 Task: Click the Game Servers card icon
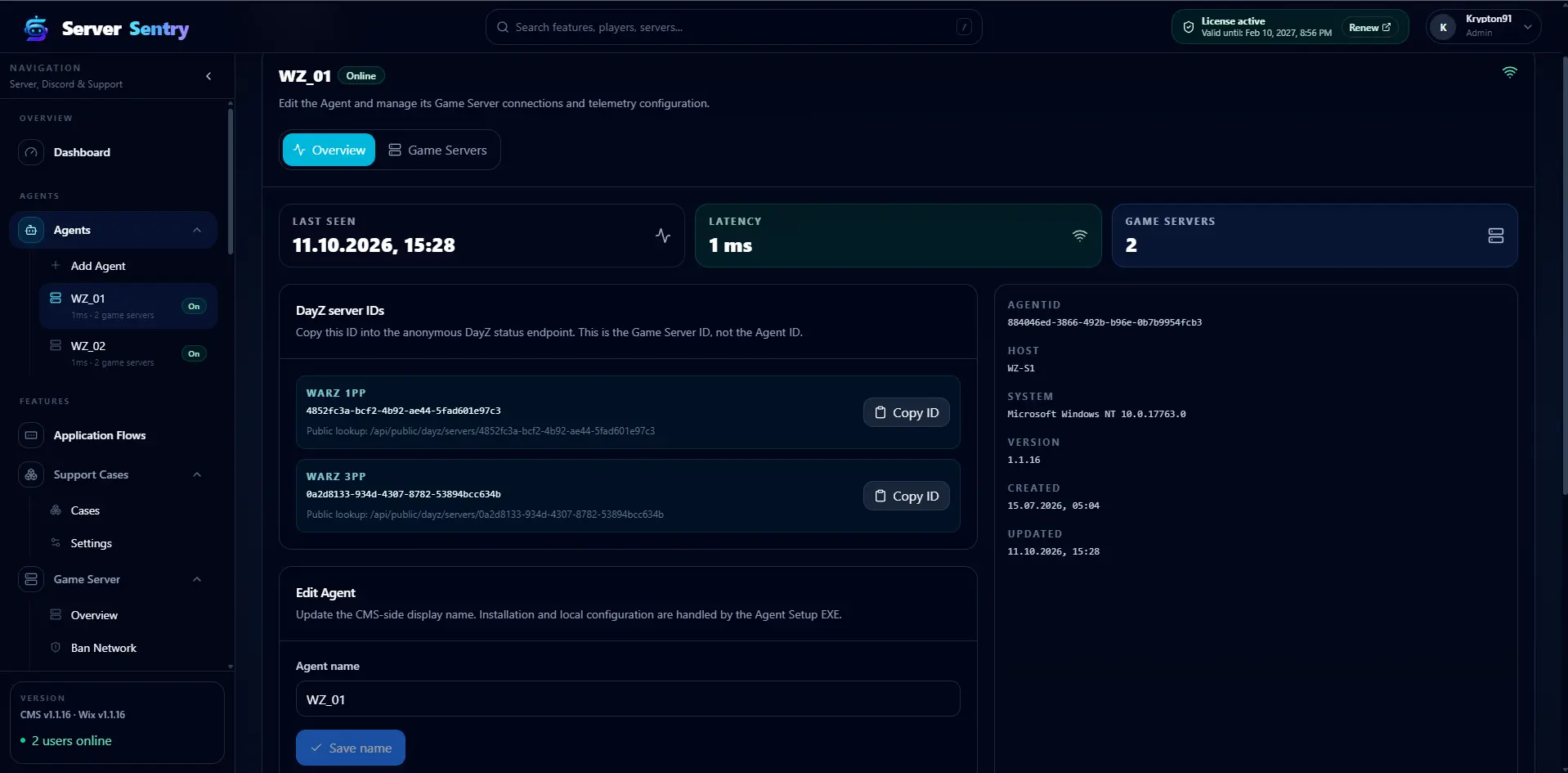point(1495,236)
